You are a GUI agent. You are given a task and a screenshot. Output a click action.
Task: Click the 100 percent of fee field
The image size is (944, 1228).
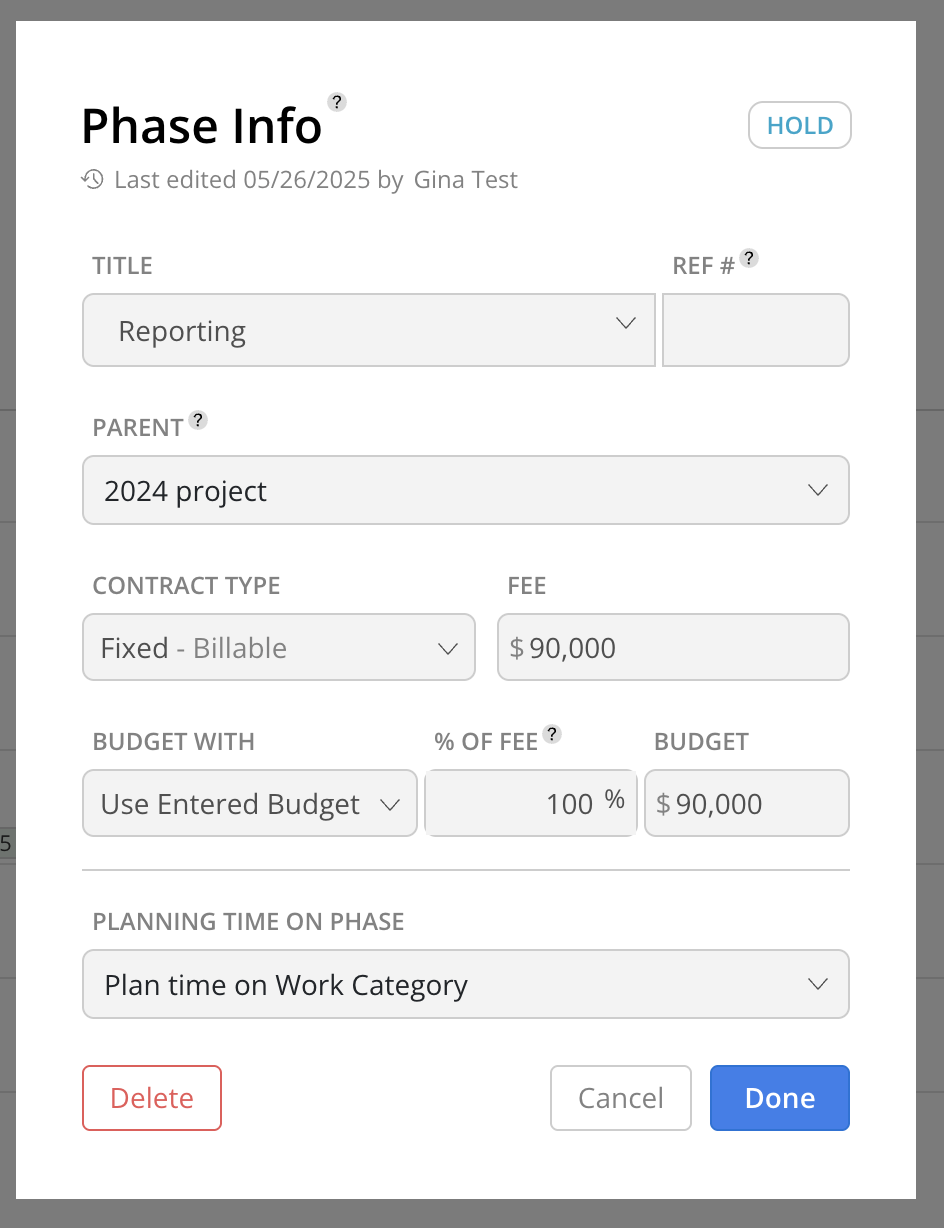tap(531, 803)
